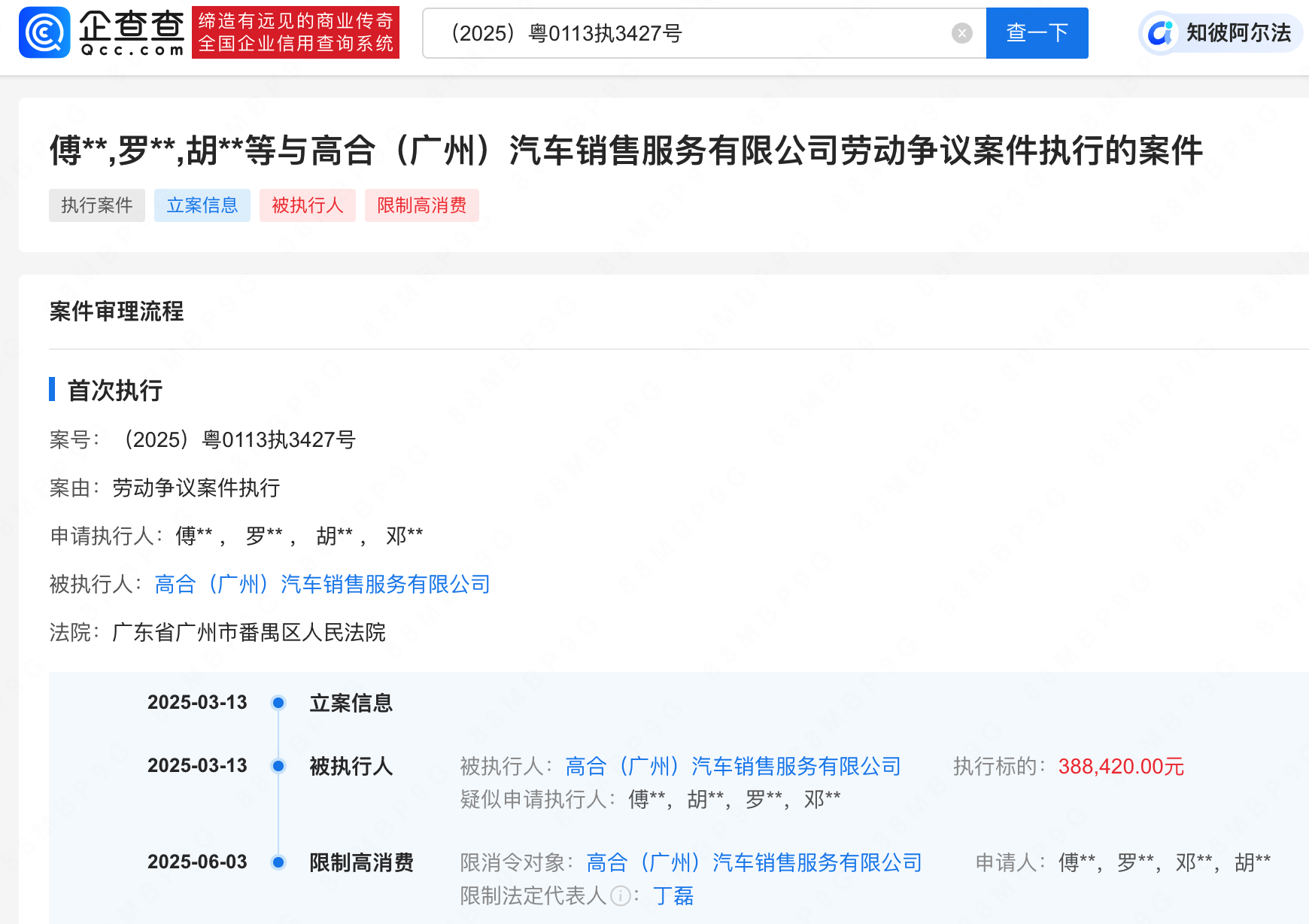The height and width of the screenshot is (924, 1309).
Task: Open the info icon beside 限制法定代表人
Action: tap(621, 896)
